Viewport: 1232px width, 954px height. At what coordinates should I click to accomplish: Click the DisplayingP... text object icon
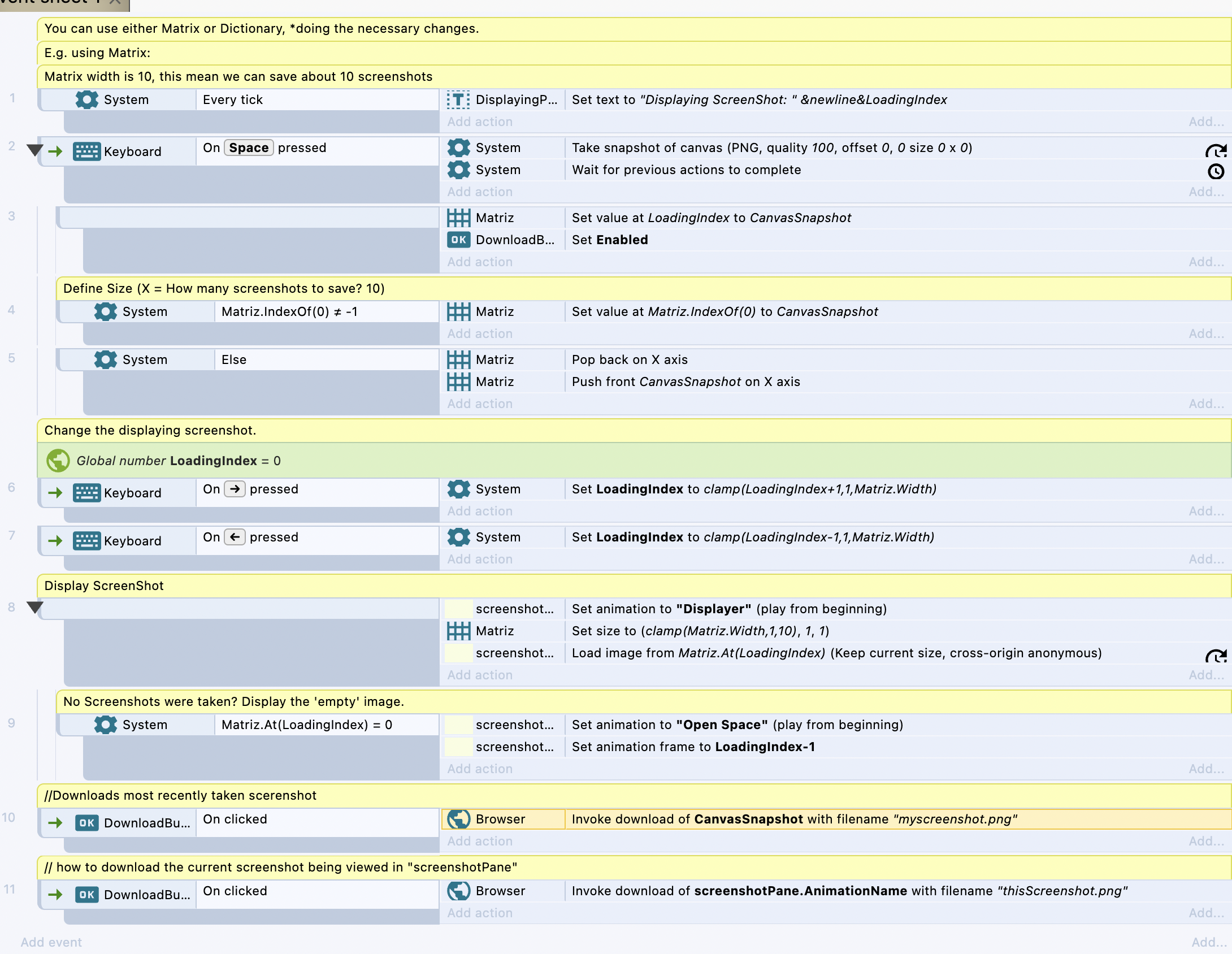tap(458, 99)
